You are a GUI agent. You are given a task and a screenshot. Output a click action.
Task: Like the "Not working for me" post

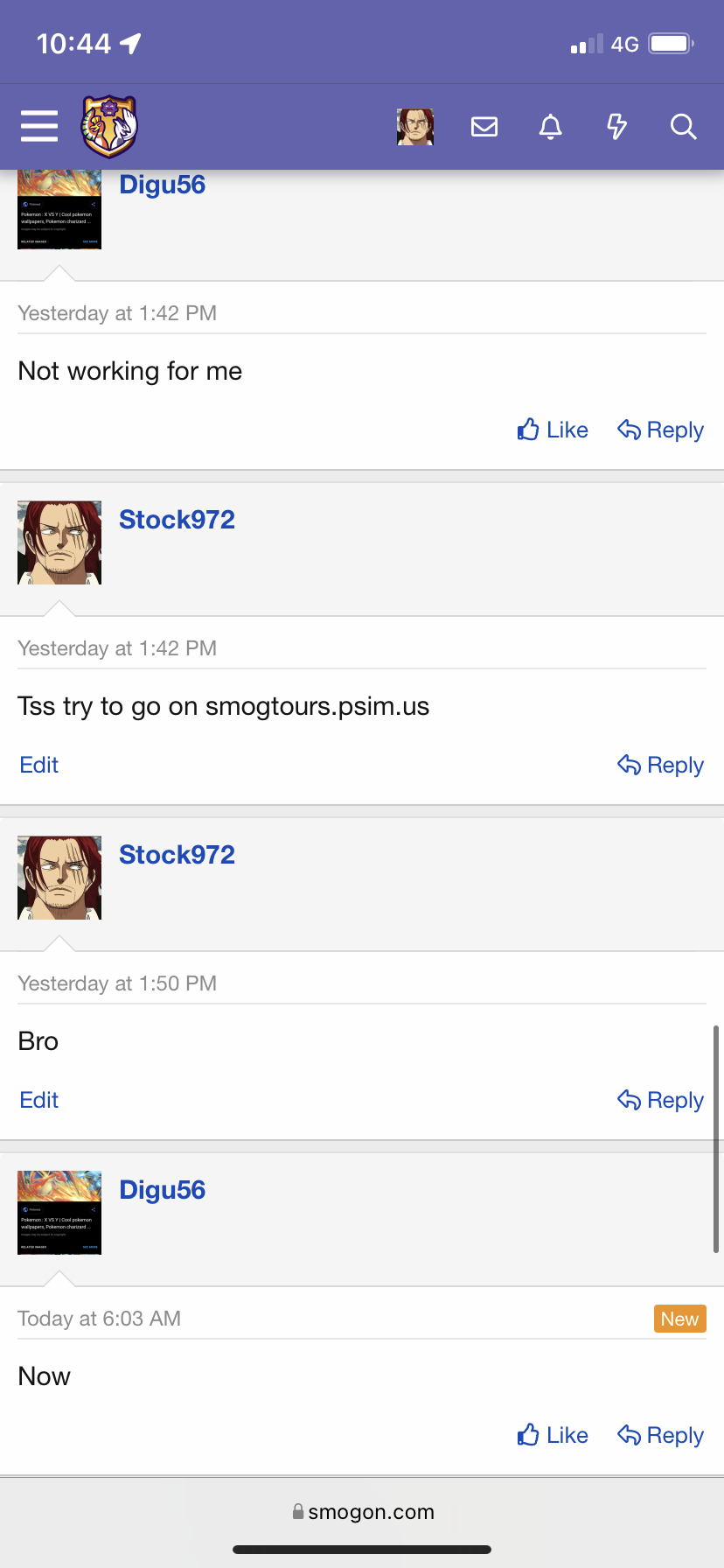click(x=553, y=430)
